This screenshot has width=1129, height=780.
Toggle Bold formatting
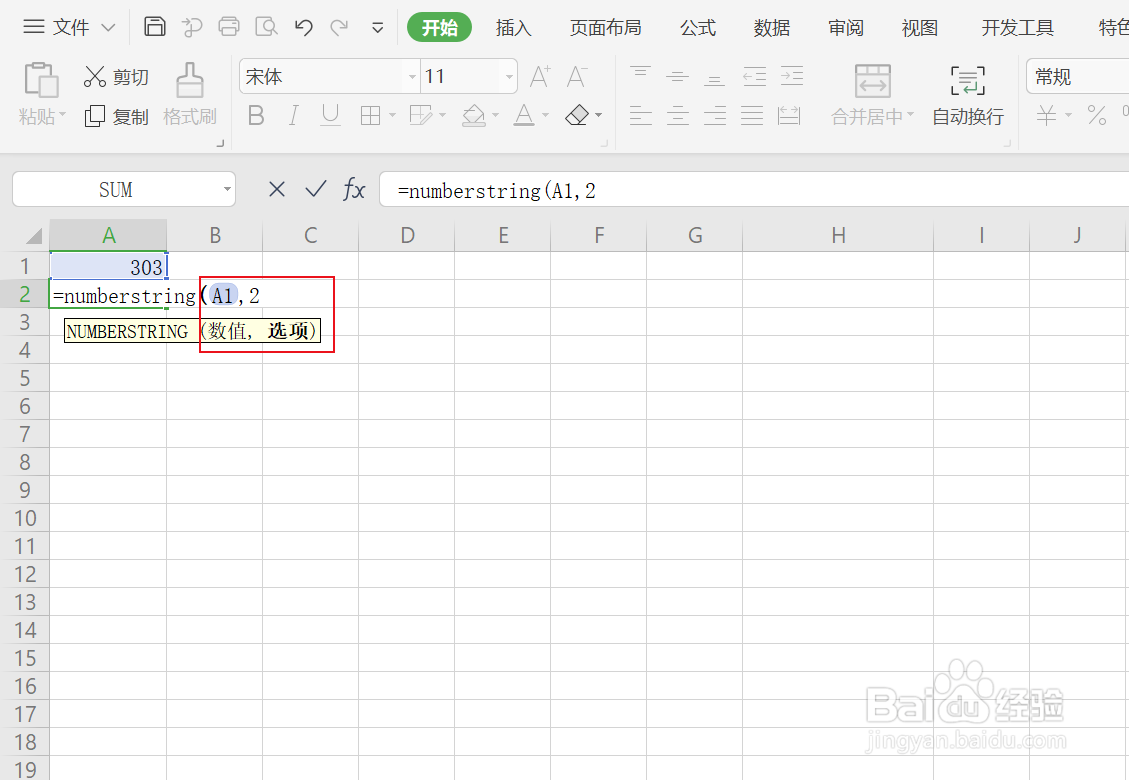[255, 115]
